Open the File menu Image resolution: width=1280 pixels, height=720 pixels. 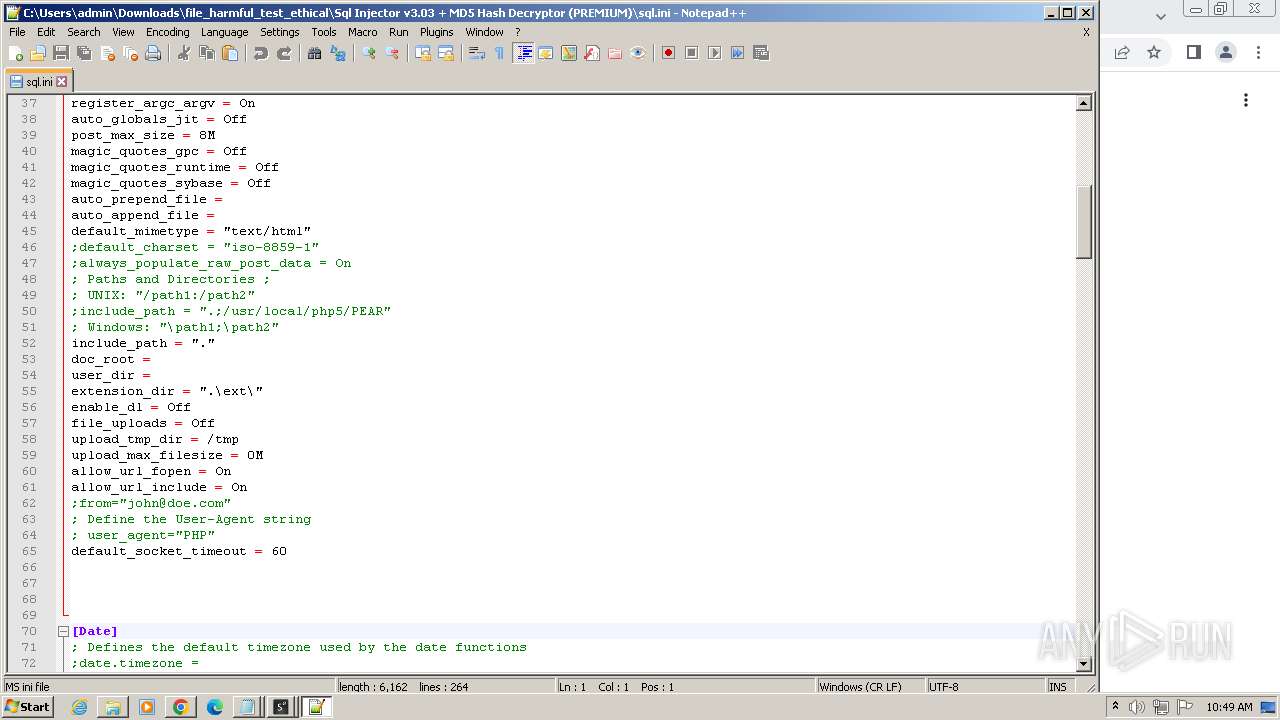[x=17, y=32]
